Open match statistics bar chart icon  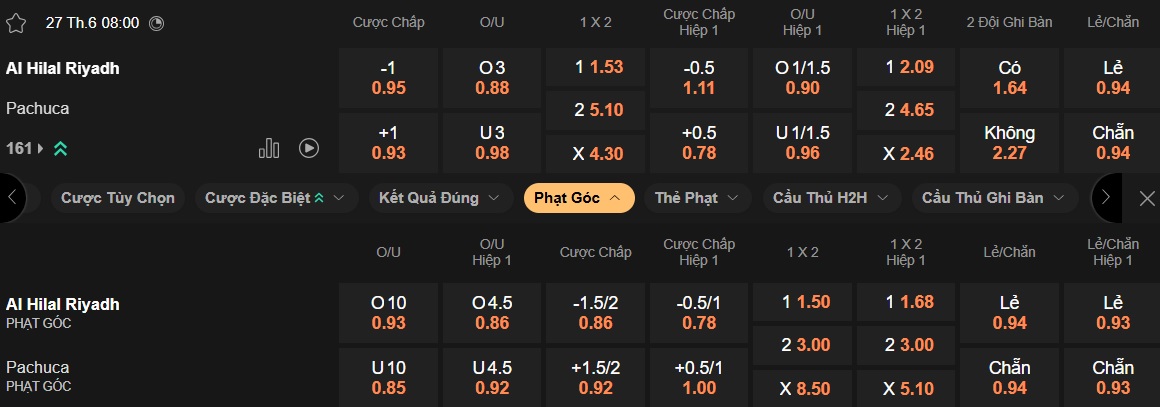coord(269,148)
